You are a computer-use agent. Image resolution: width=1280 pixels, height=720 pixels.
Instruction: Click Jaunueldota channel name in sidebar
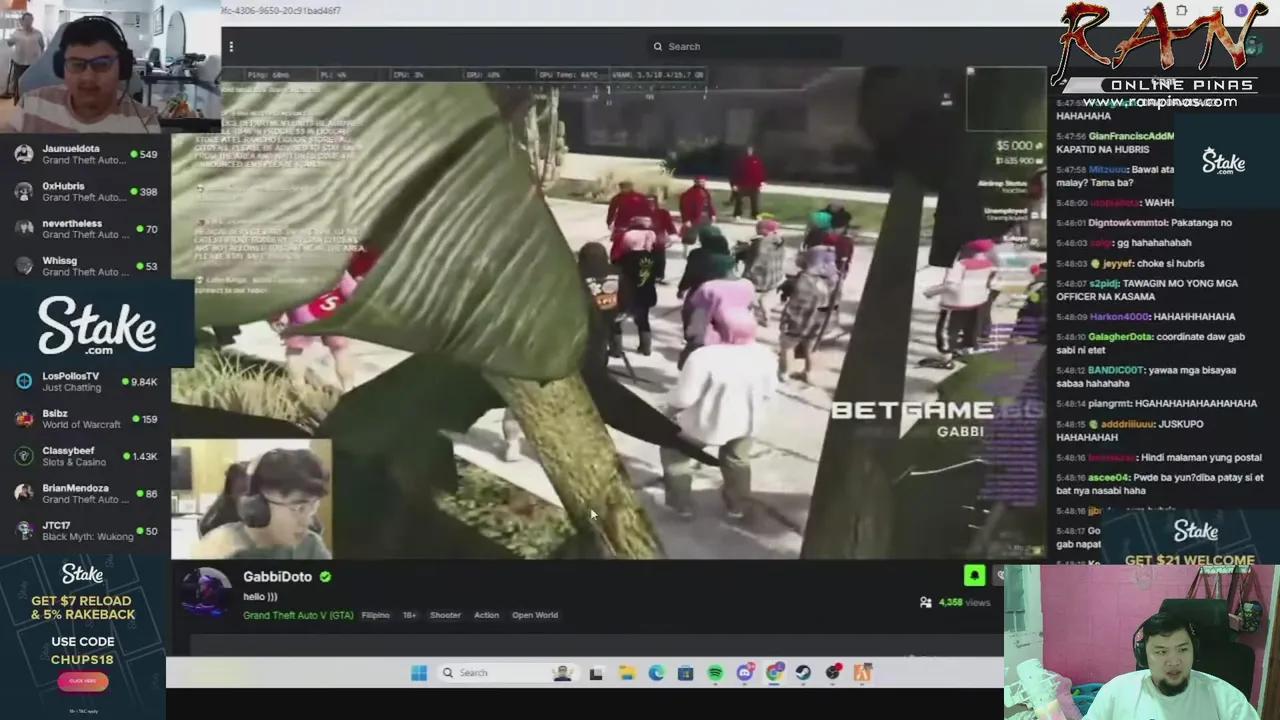tap(70, 149)
